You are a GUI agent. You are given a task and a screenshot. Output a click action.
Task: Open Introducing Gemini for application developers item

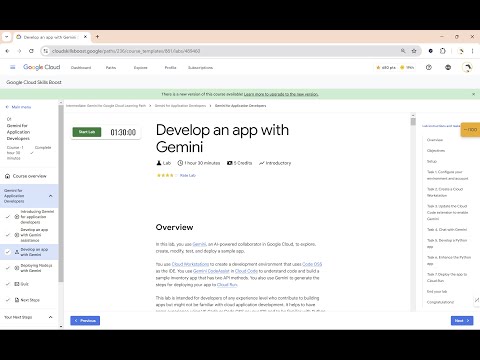(x=30, y=217)
